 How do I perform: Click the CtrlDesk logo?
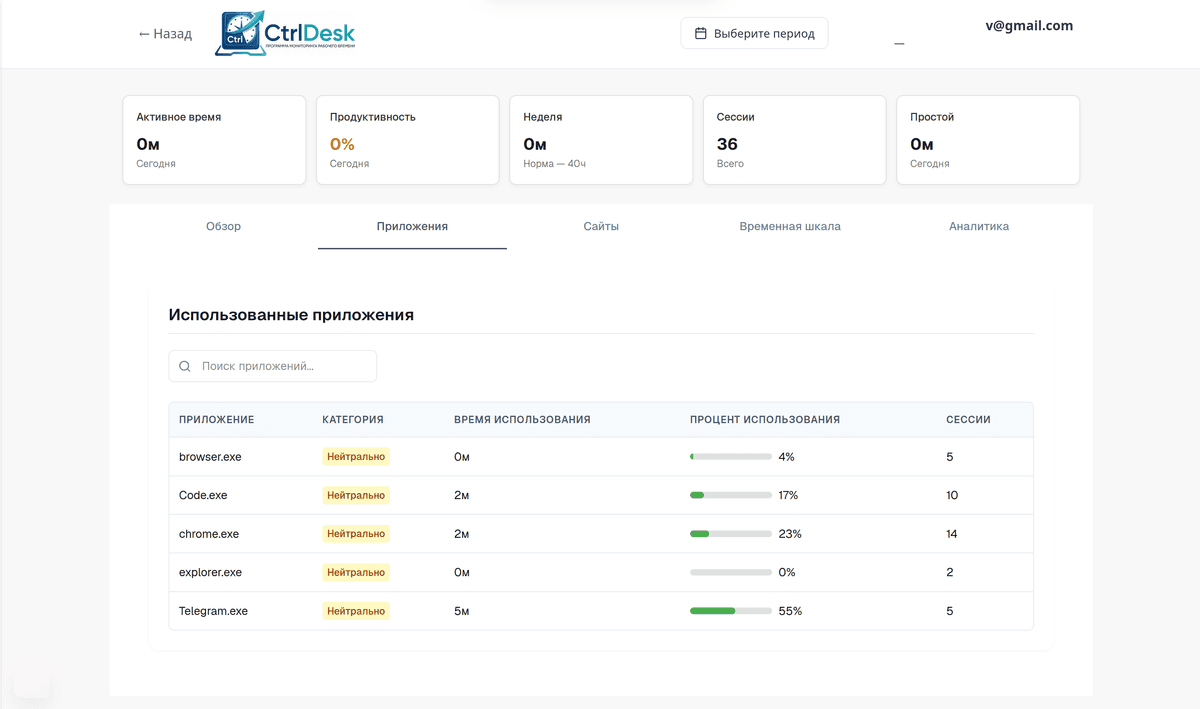click(x=285, y=33)
